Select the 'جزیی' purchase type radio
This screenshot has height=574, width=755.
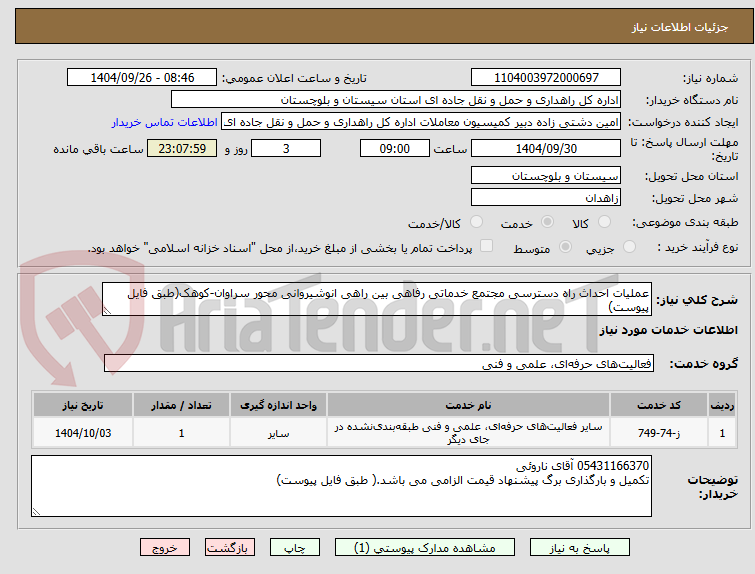[629, 247]
